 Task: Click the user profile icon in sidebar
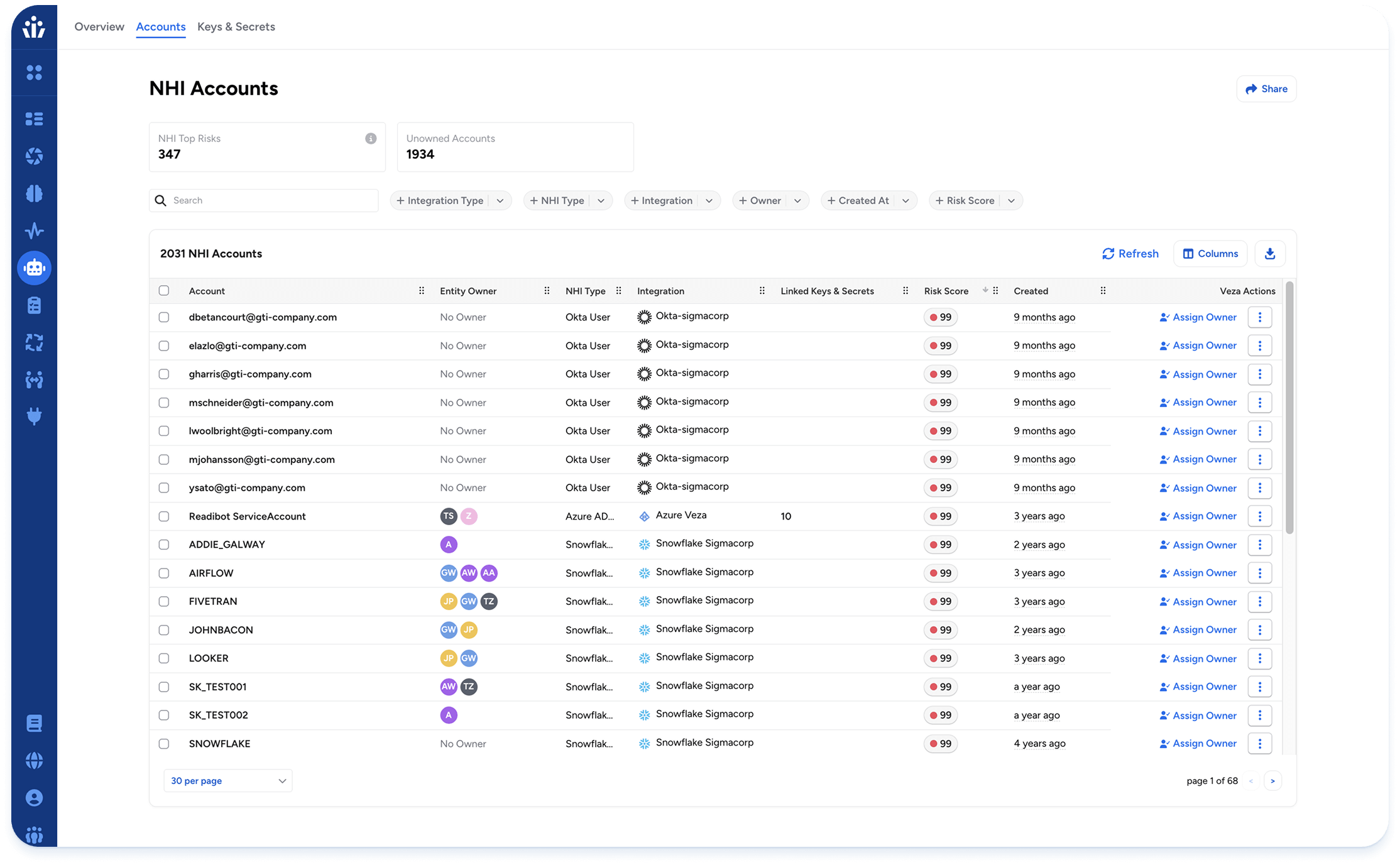click(34, 798)
